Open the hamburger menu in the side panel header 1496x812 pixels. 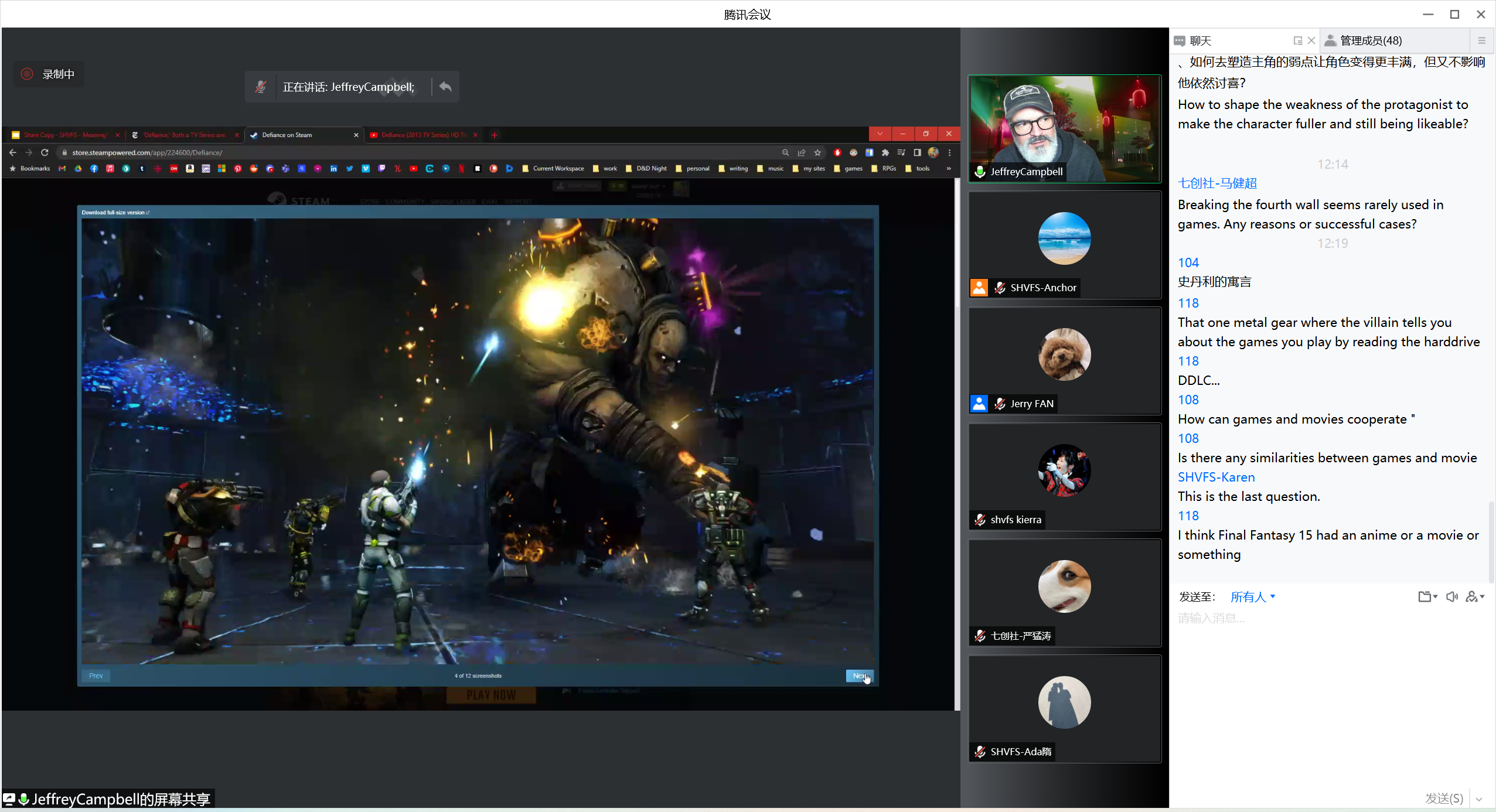point(1482,40)
